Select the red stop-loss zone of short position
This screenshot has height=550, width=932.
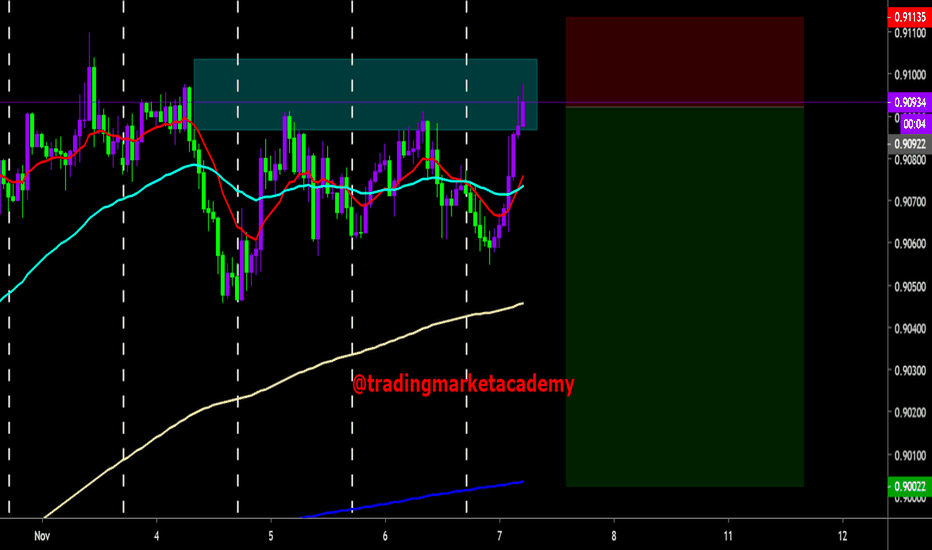tap(685, 62)
